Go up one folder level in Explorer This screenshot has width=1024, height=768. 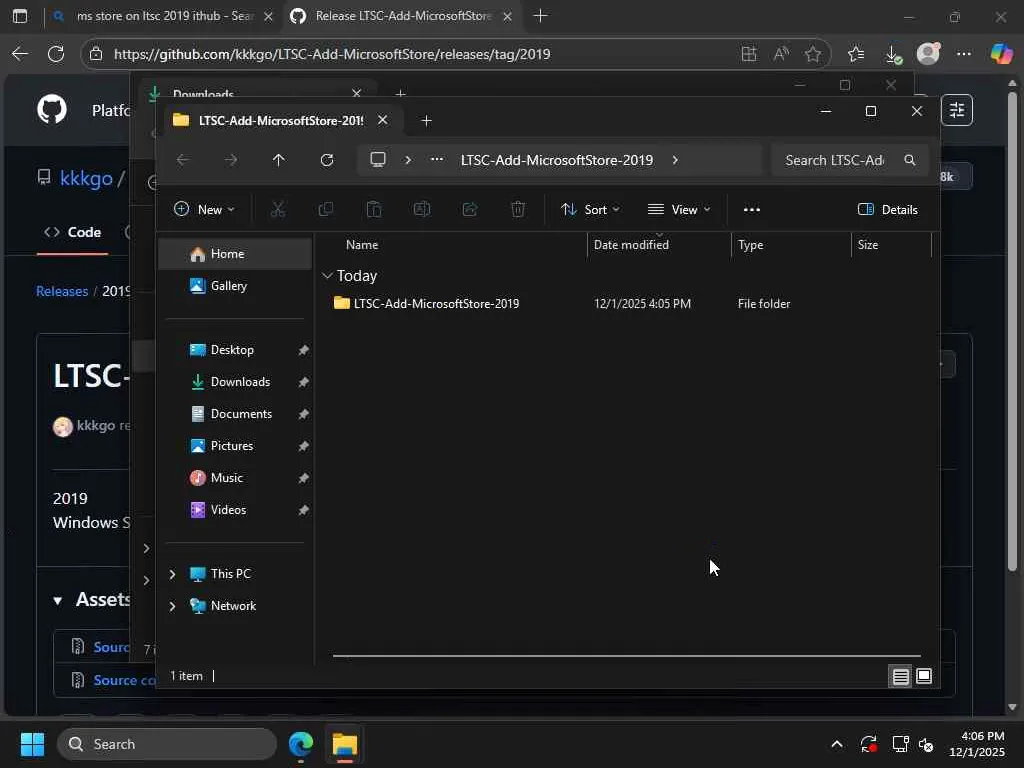click(279, 160)
